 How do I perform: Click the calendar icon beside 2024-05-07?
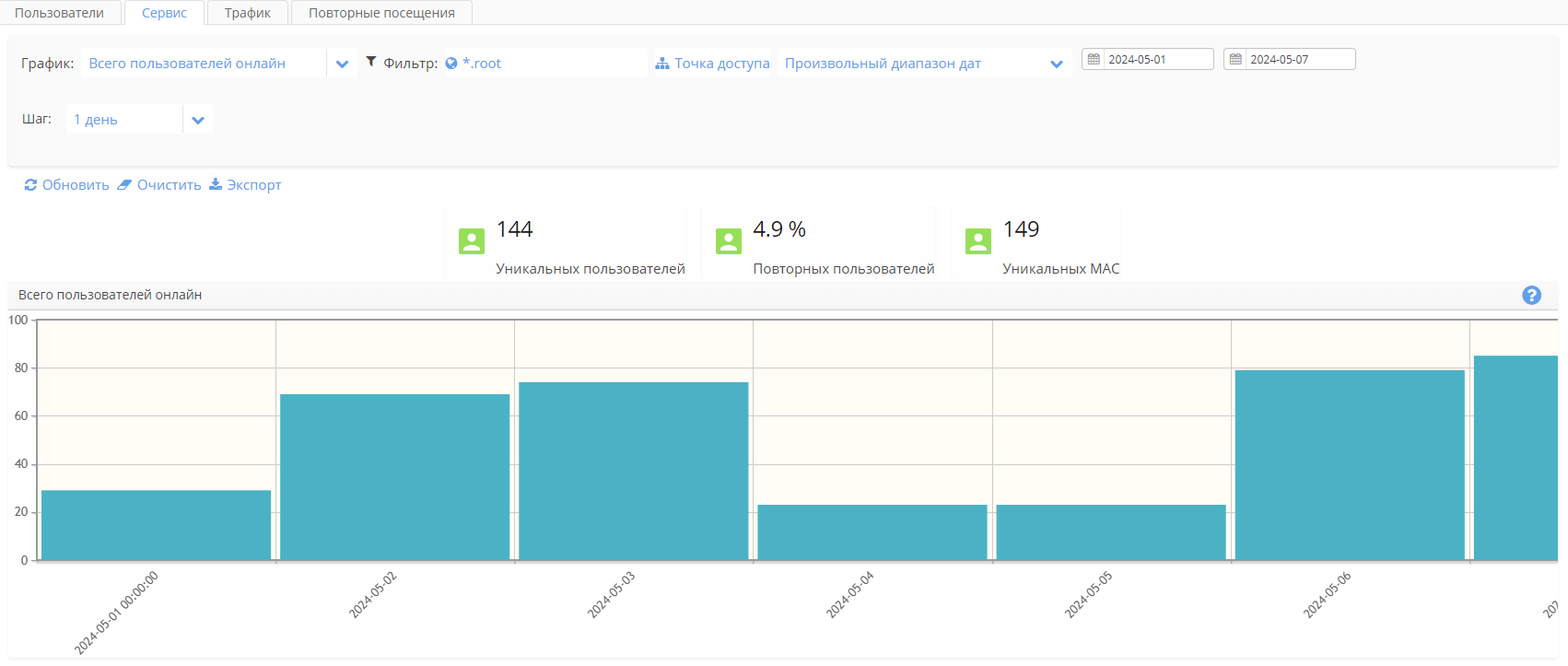click(1235, 59)
